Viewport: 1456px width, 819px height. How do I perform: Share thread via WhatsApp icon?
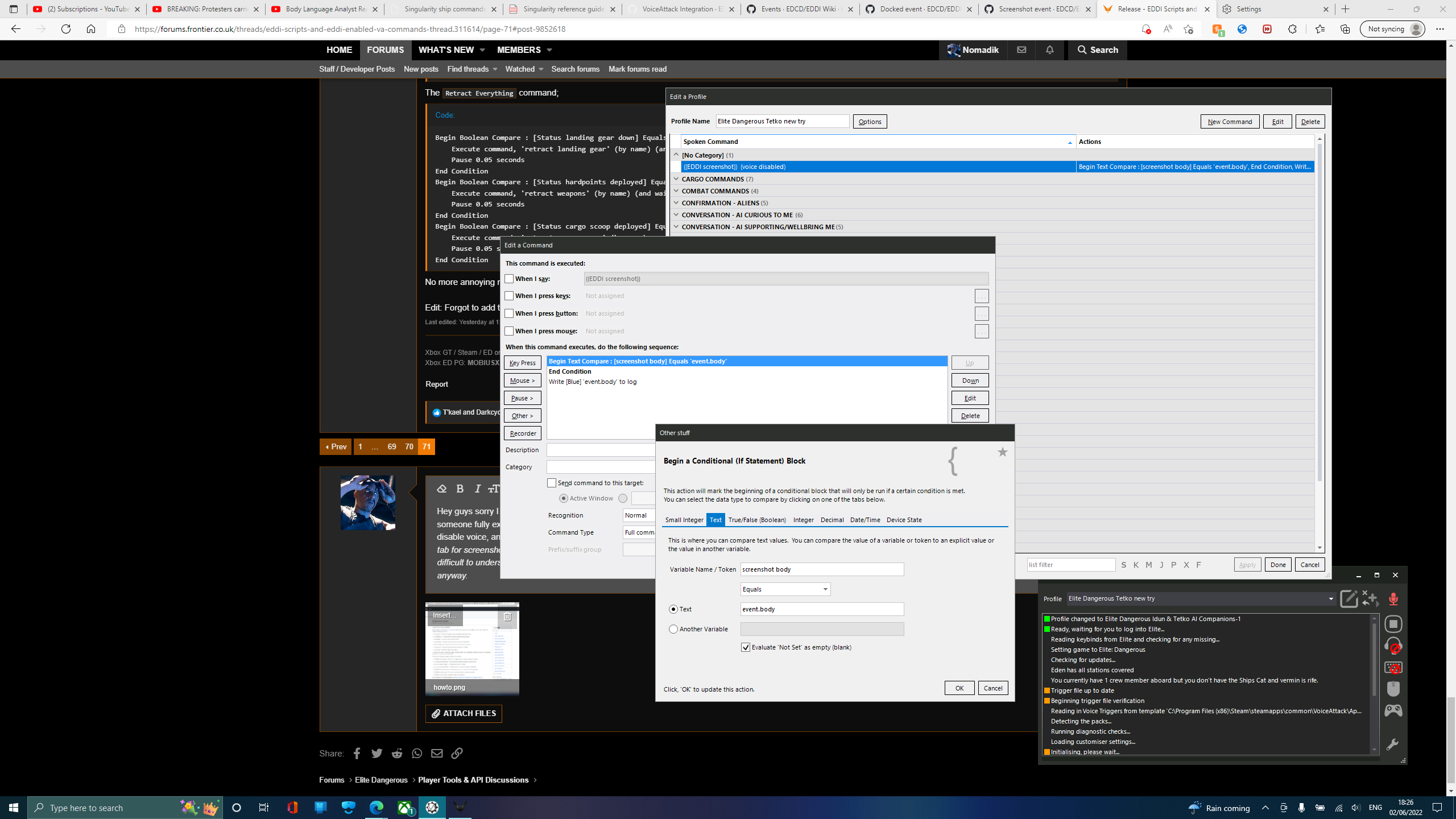click(x=417, y=753)
